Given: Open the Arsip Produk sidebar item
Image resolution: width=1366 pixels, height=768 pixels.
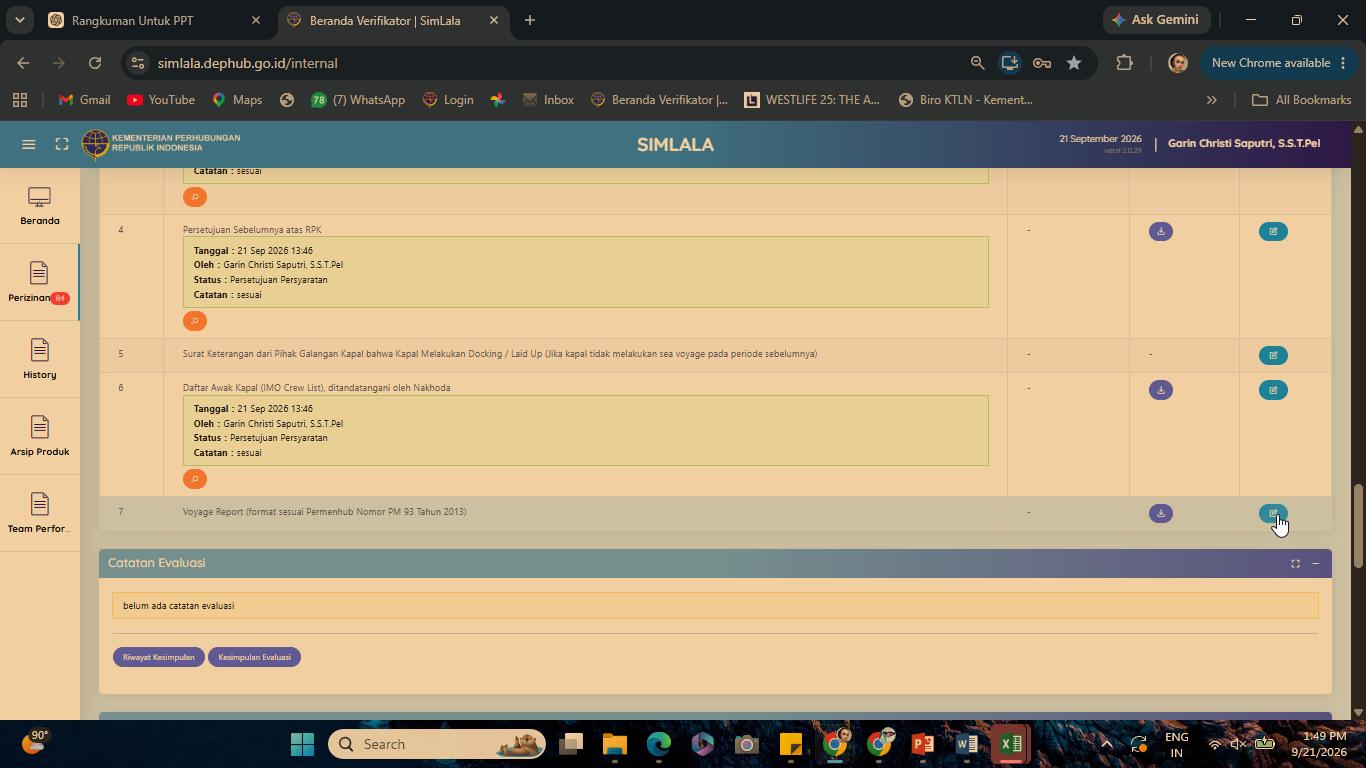Looking at the screenshot, I should pyautogui.click(x=39, y=436).
